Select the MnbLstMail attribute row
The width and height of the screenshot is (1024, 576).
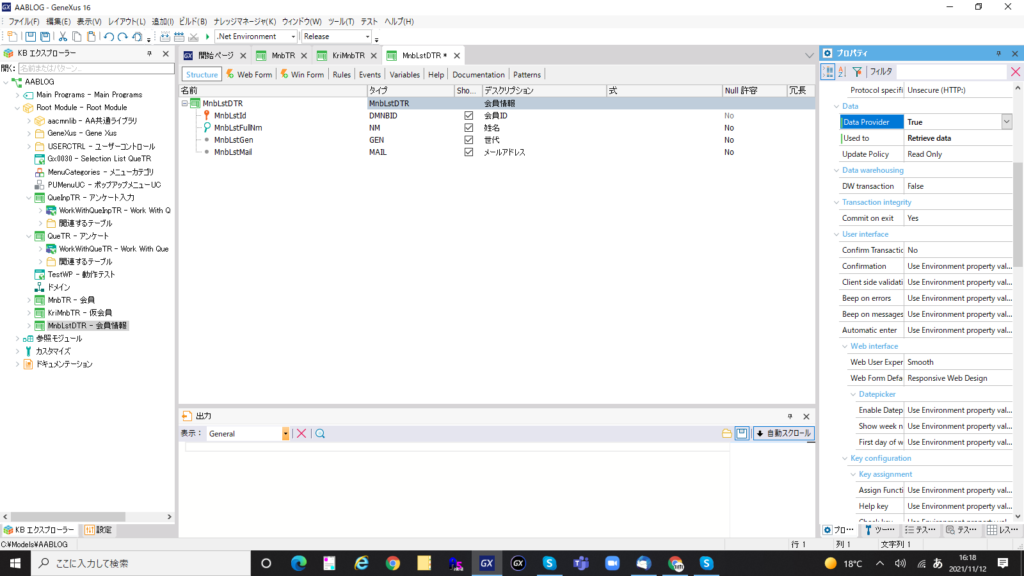point(496,152)
